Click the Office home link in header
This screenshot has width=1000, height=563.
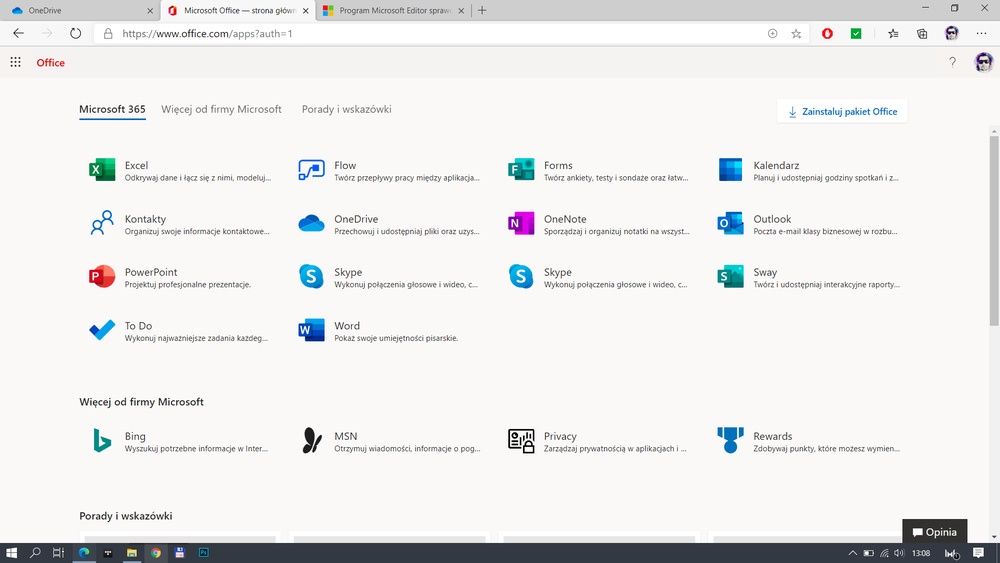point(50,62)
